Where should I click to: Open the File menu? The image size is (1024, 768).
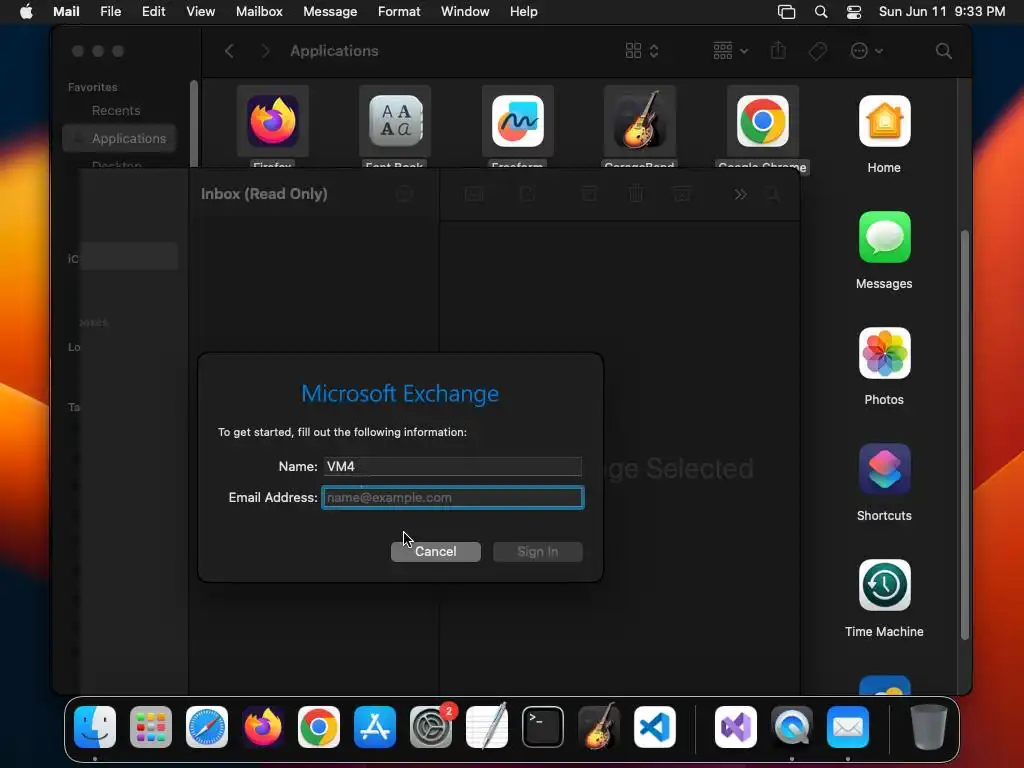coord(110,12)
